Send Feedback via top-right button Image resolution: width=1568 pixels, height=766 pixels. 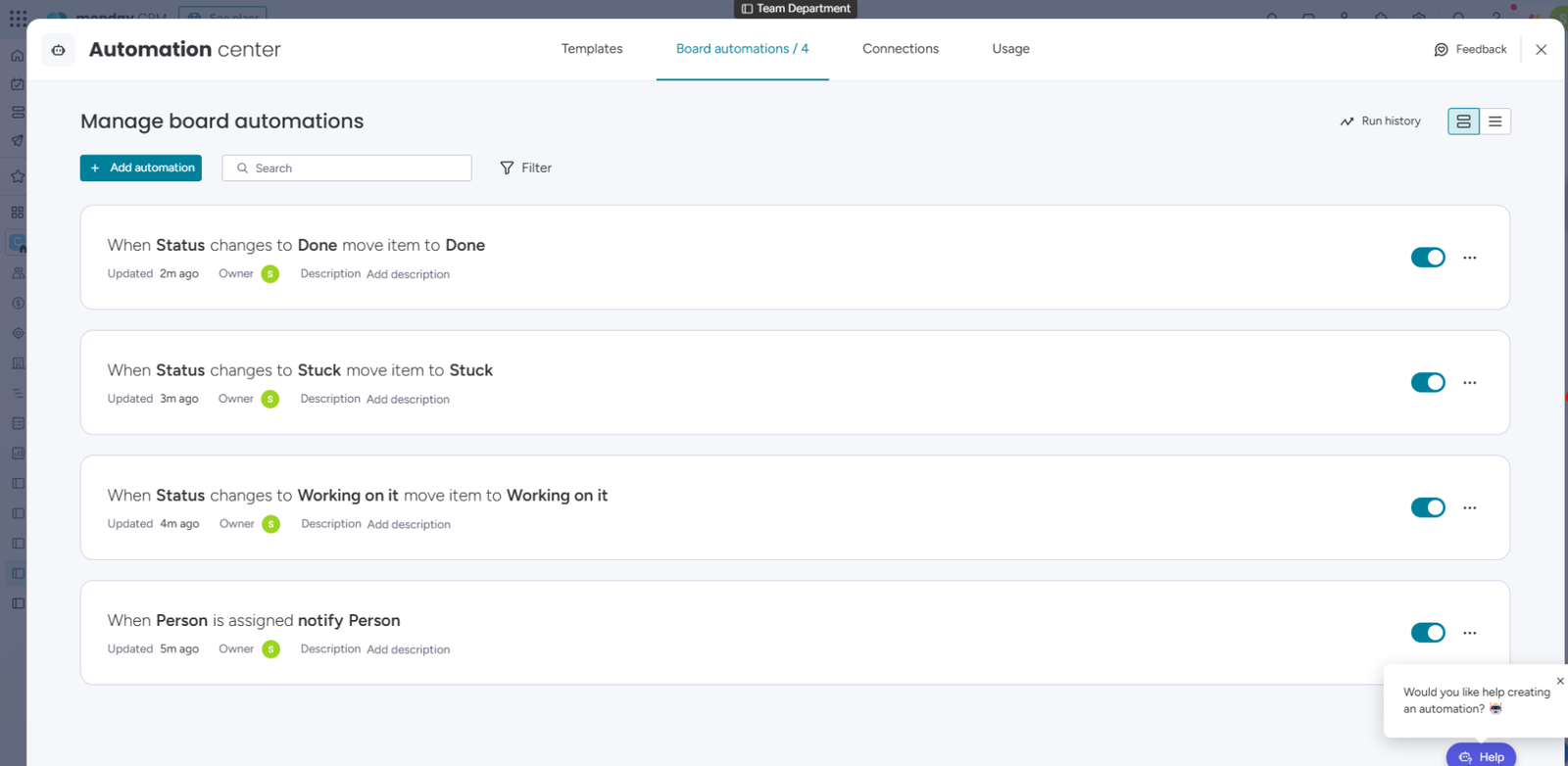[1470, 50]
